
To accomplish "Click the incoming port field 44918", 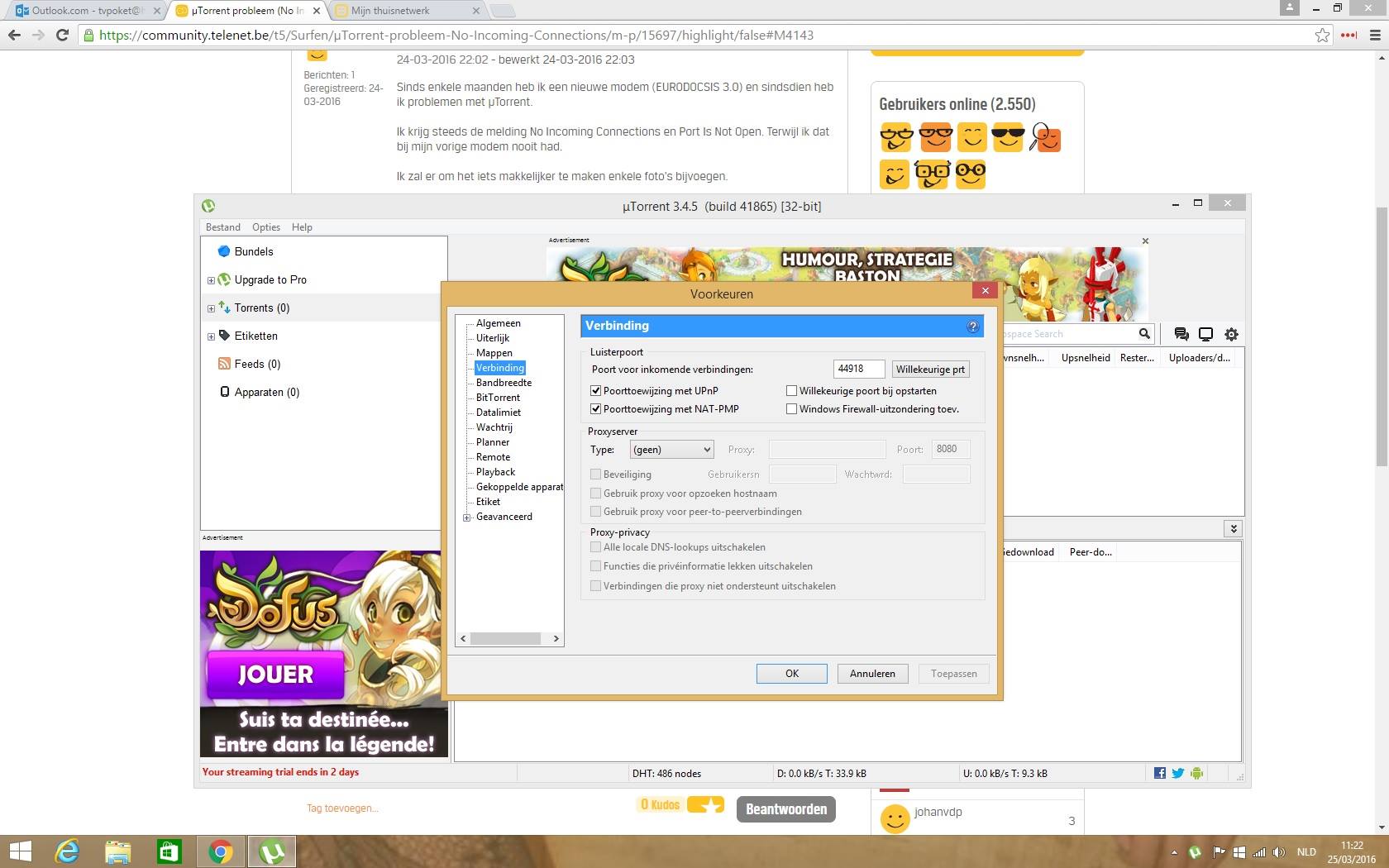I will click(858, 370).
